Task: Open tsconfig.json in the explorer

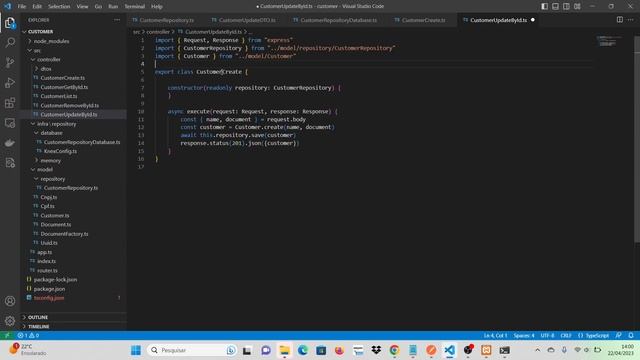Action: [49, 298]
